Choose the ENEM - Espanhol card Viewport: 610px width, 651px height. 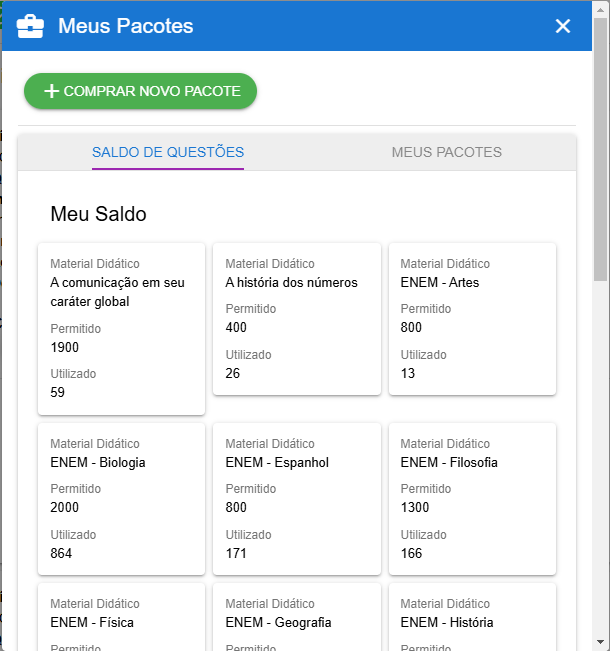pyautogui.click(x=297, y=498)
